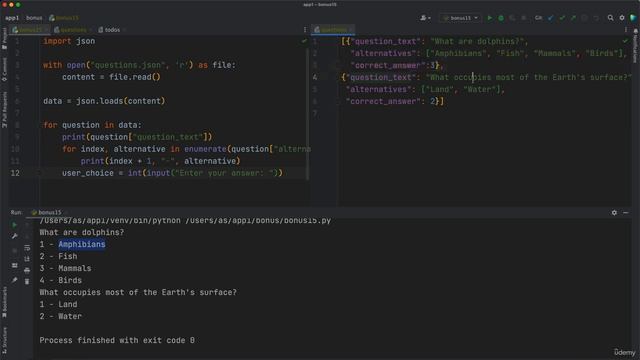This screenshot has height=360, width=640.
Task: Toggle soft-wrap in Run console
Action: point(27,248)
